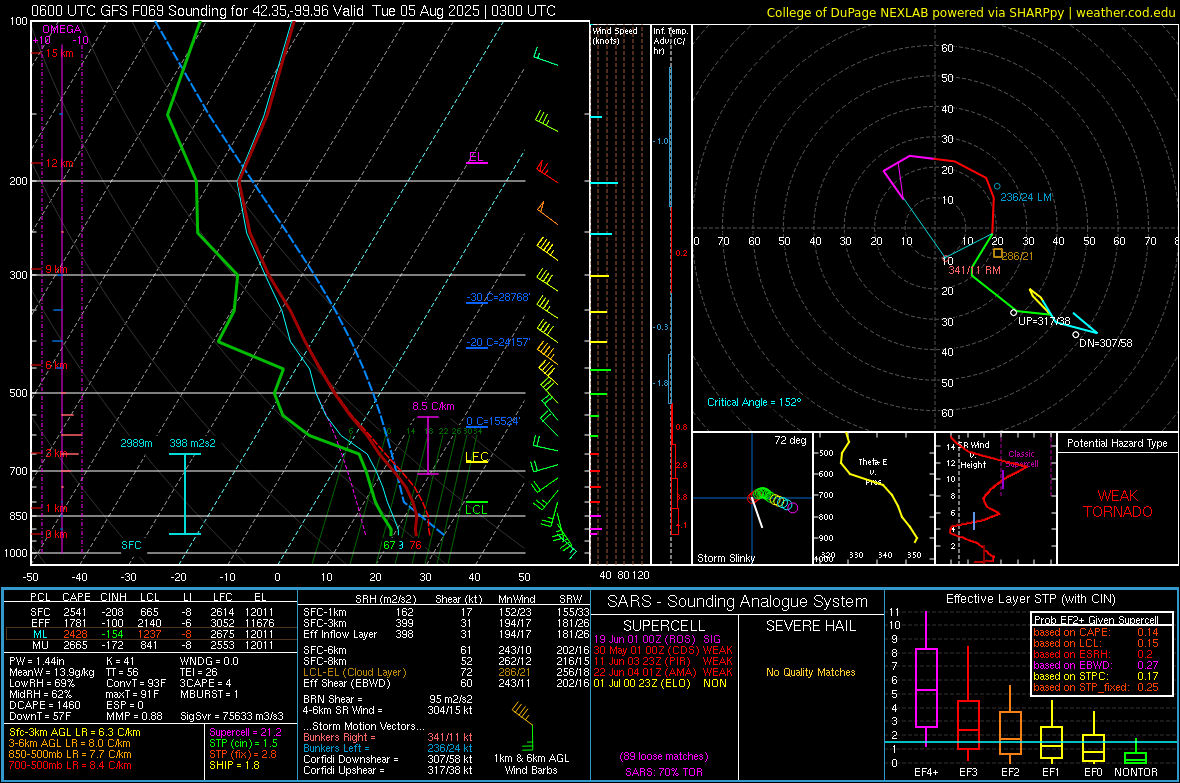Click the STP (cin) = 1.5 value
This screenshot has width=1180, height=783.
click(x=243, y=744)
